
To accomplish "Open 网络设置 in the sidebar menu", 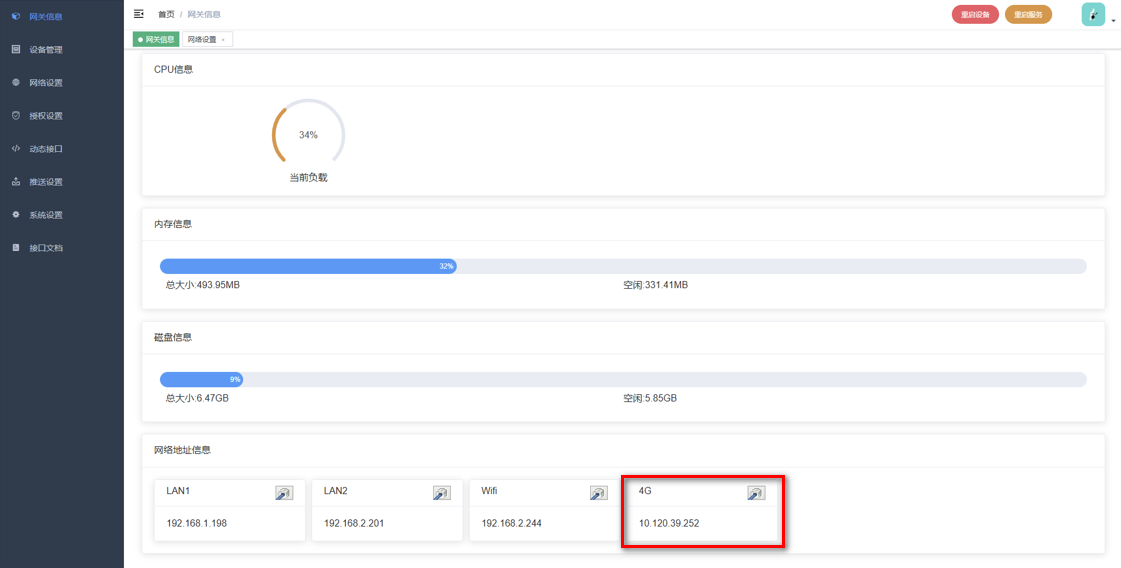I will (46, 83).
